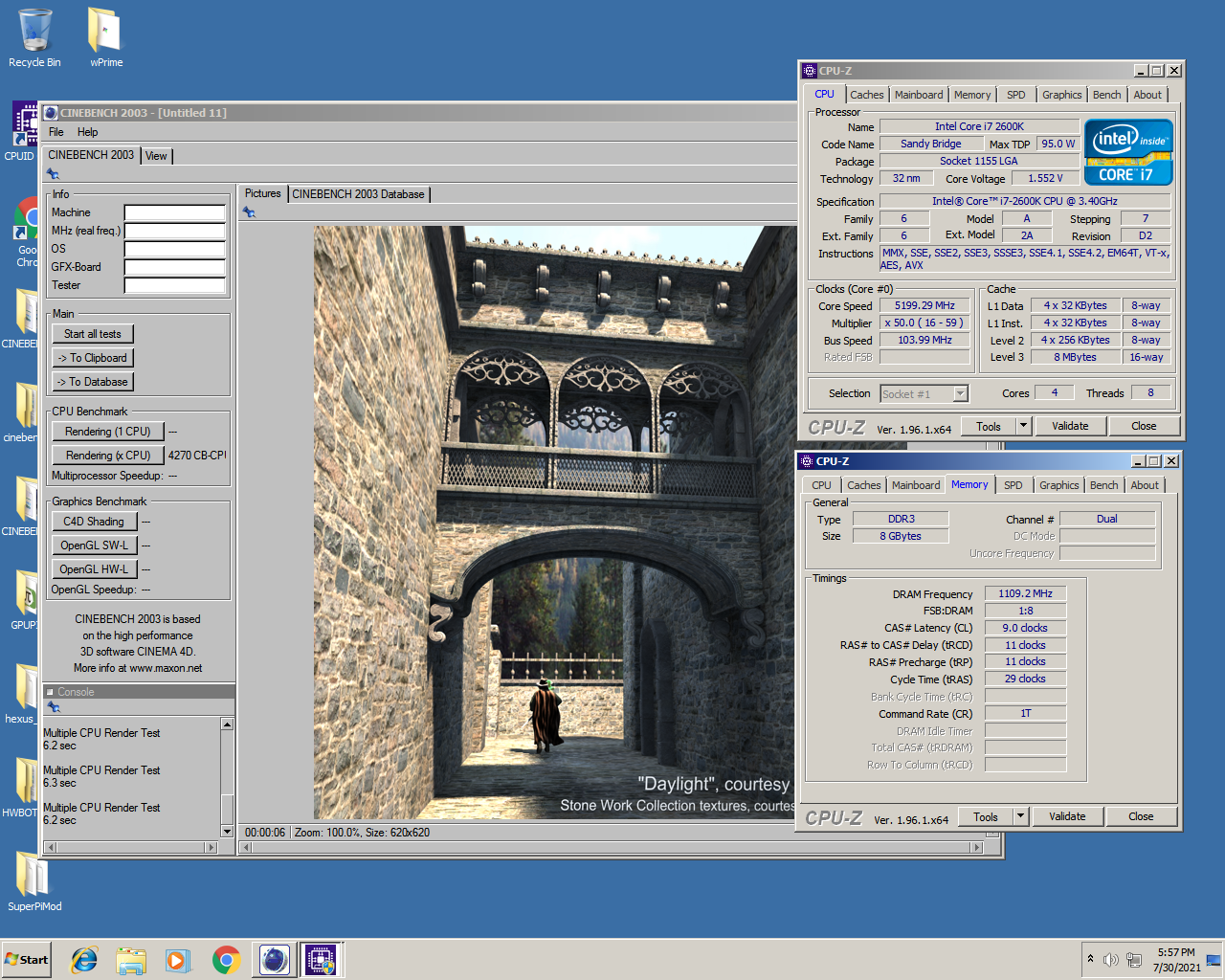This screenshot has height=980, width=1225.
Task: Switch to CINEBENCH taskbar button
Action: [x=275, y=960]
